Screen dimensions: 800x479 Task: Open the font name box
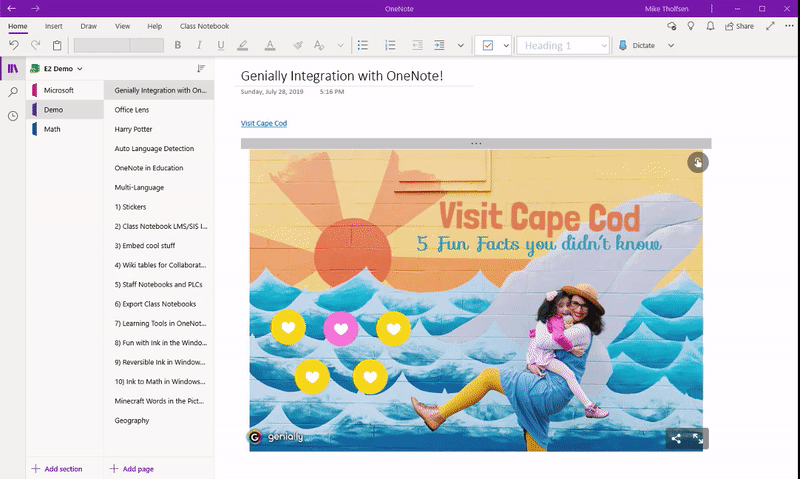tap(102, 45)
